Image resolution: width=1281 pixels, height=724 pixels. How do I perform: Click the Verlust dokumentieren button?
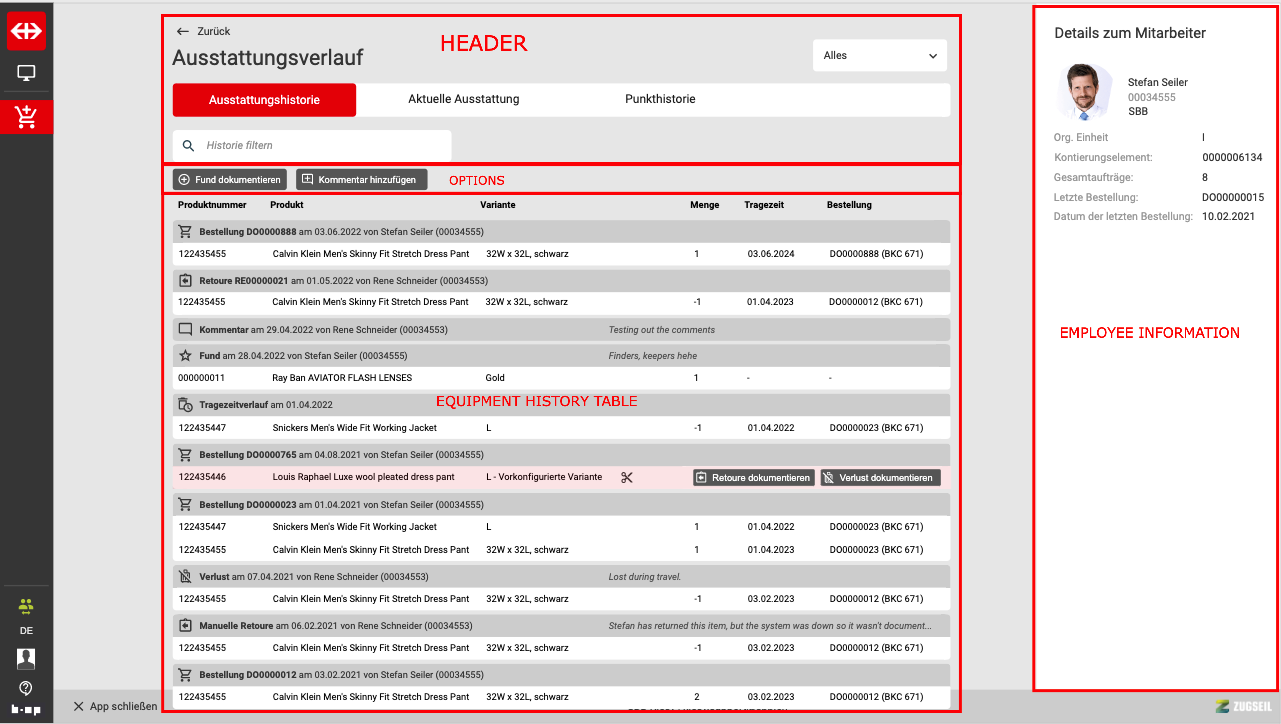[x=880, y=478]
